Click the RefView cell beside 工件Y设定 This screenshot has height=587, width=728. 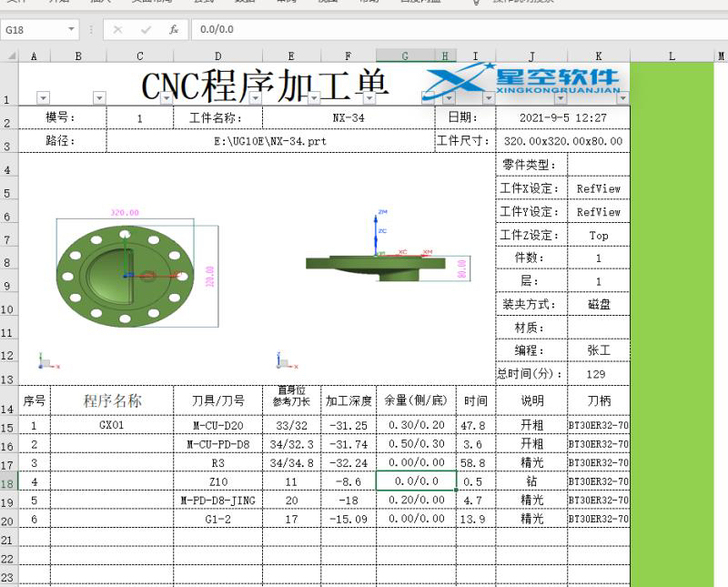pyautogui.click(x=598, y=212)
